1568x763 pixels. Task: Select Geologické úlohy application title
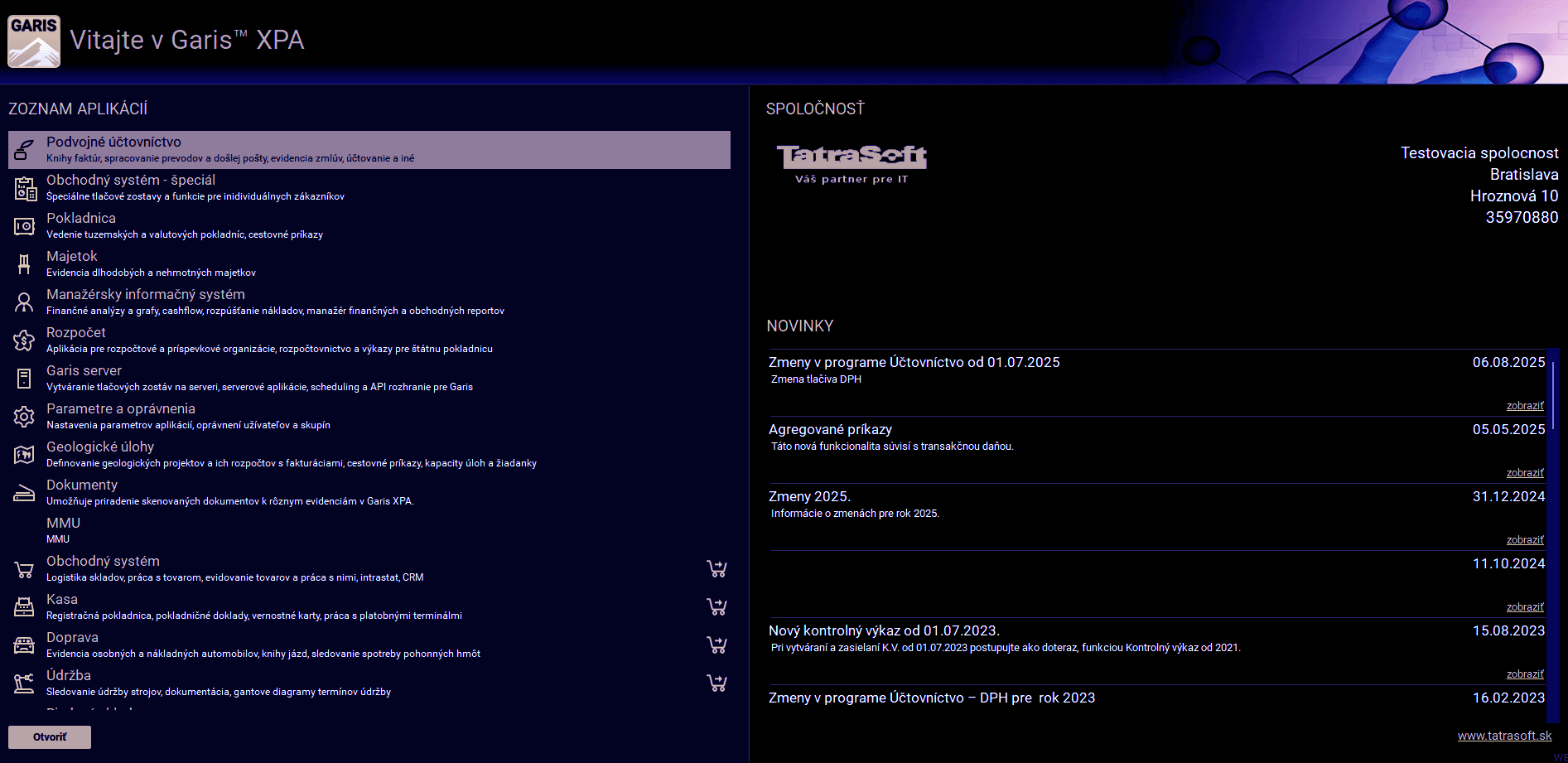click(x=100, y=447)
